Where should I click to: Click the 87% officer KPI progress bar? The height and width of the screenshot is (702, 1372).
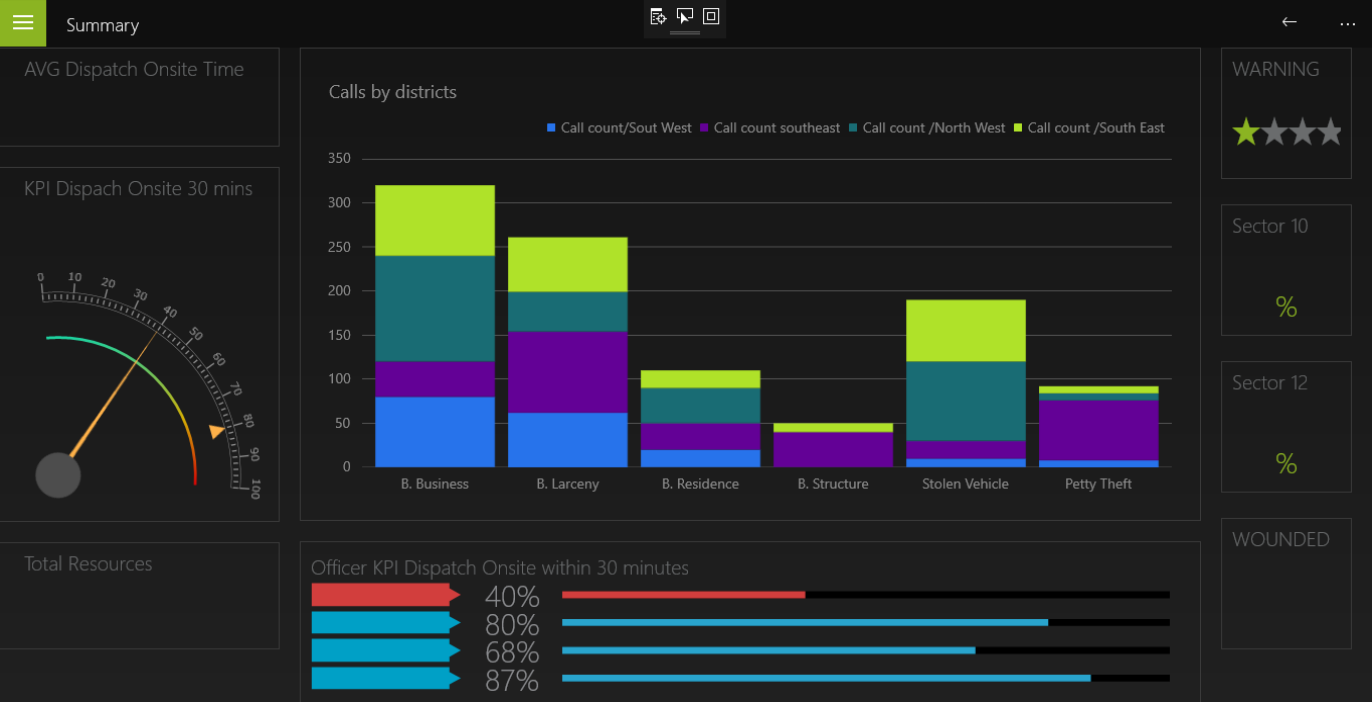pos(865,678)
